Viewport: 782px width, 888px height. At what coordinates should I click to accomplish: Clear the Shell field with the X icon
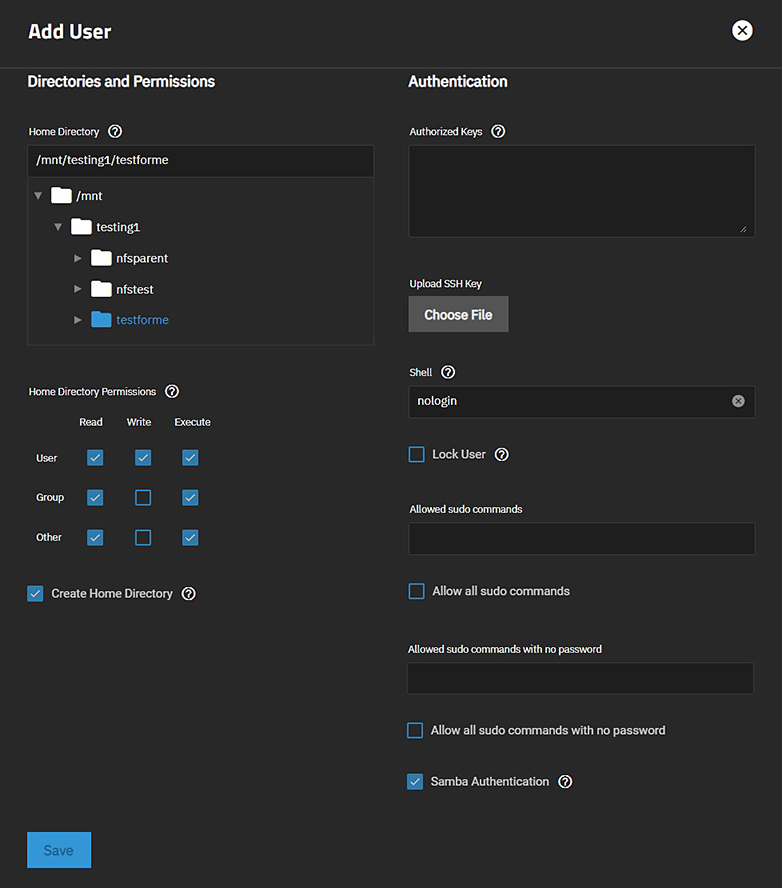(x=738, y=401)
